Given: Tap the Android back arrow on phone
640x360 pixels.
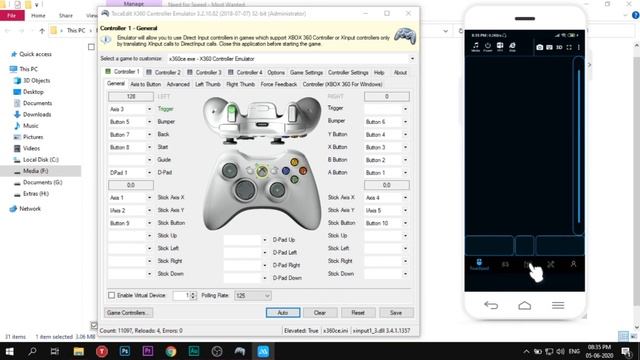Looking at the screenshot, I should (x=491, y=305).
